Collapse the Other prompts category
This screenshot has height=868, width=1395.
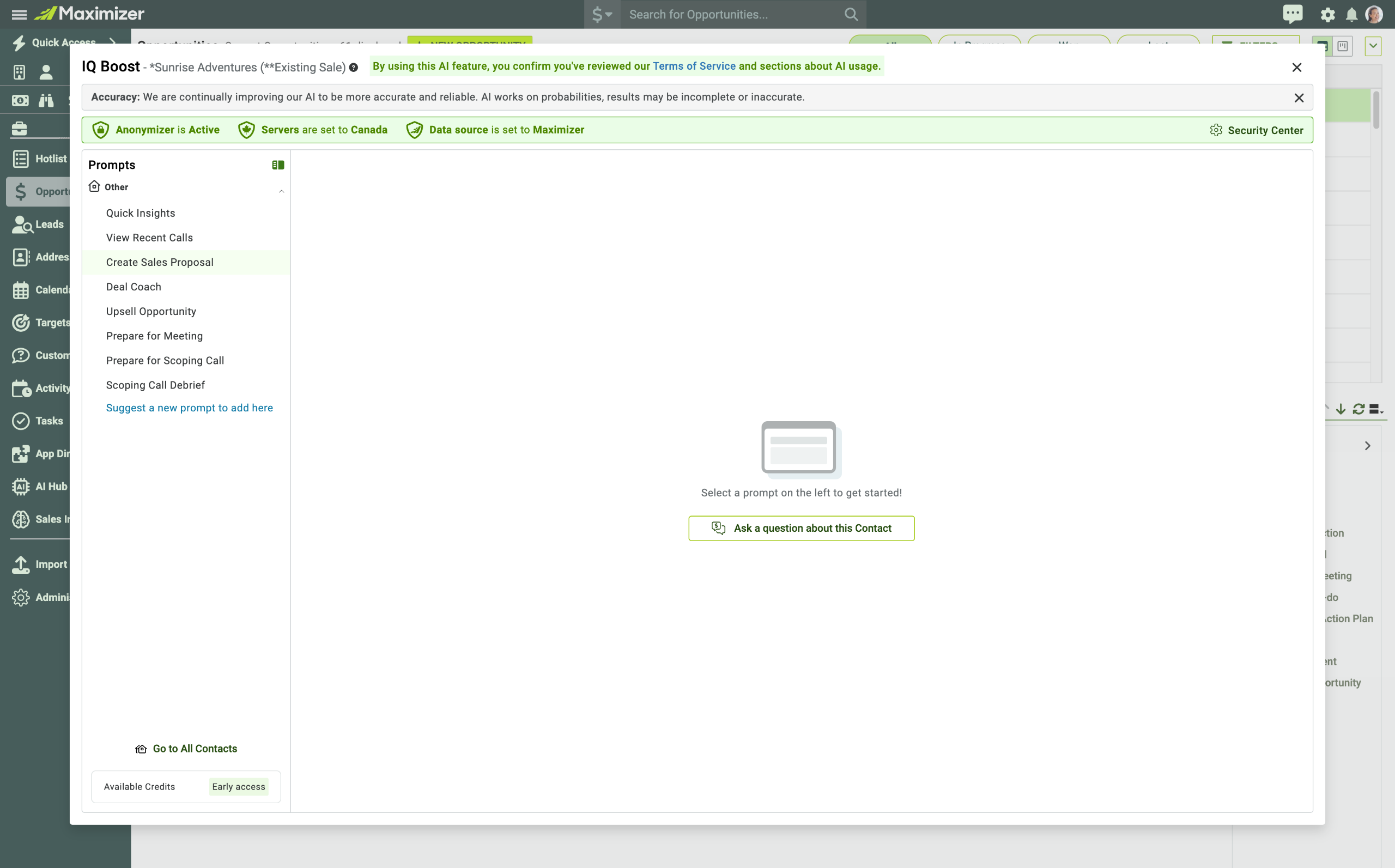[x=281, y=191]
